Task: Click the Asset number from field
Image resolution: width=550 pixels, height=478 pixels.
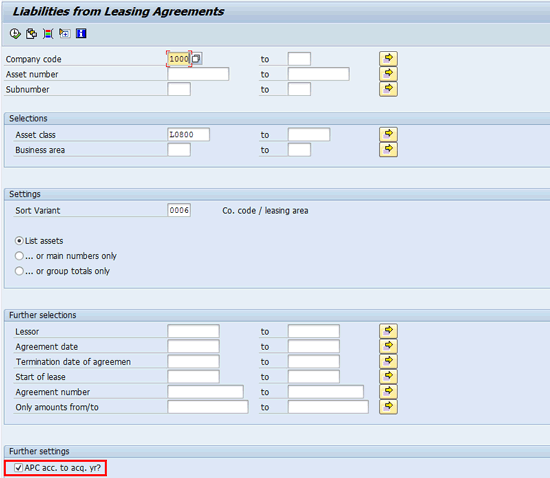Action: pyautogui.click(x=198, y=74)
